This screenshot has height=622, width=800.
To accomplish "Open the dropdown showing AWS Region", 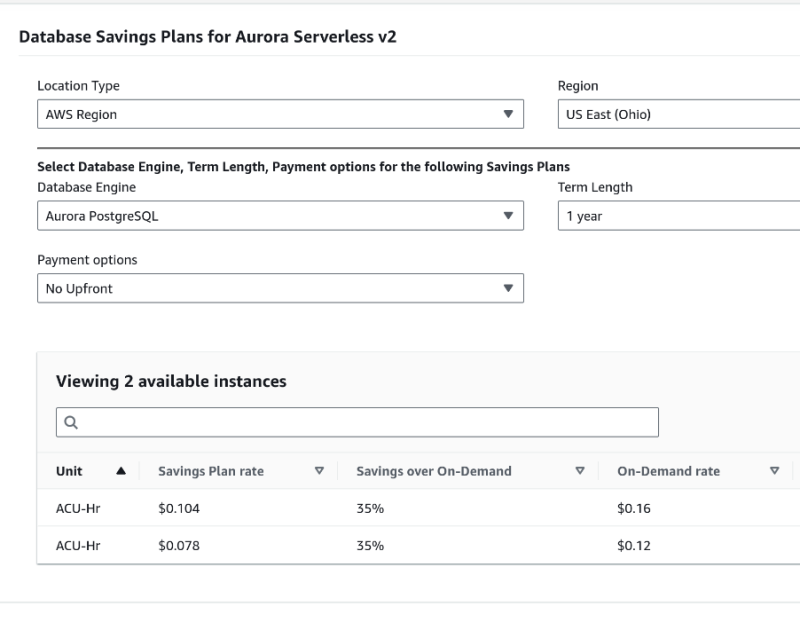I will (x=270, y=114).
